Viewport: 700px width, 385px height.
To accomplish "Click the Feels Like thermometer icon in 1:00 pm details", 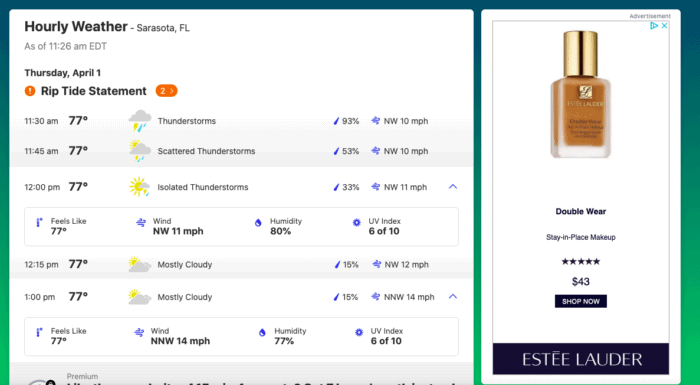I will click(x=39, y=332).
